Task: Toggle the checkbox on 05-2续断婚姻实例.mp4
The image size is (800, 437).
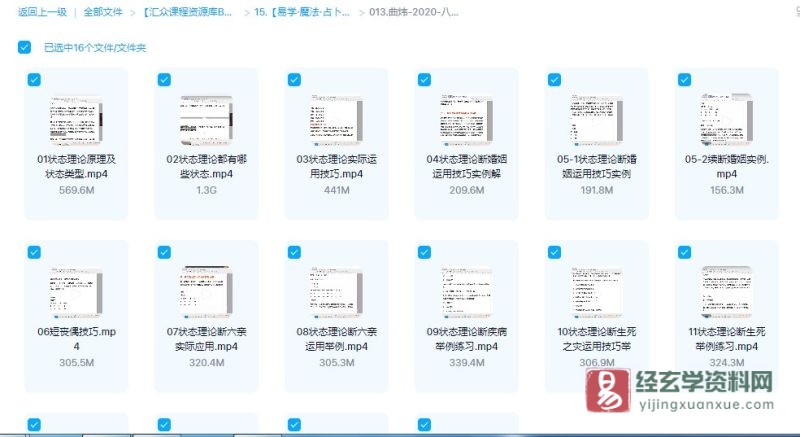Action: (x=684, y=80)
